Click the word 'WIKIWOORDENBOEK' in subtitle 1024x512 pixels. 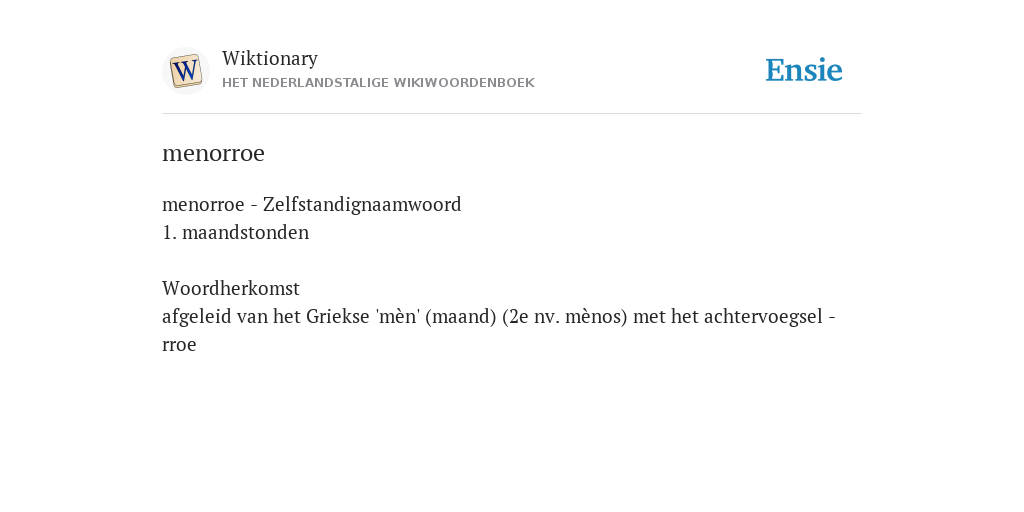(x=464, y=83)
